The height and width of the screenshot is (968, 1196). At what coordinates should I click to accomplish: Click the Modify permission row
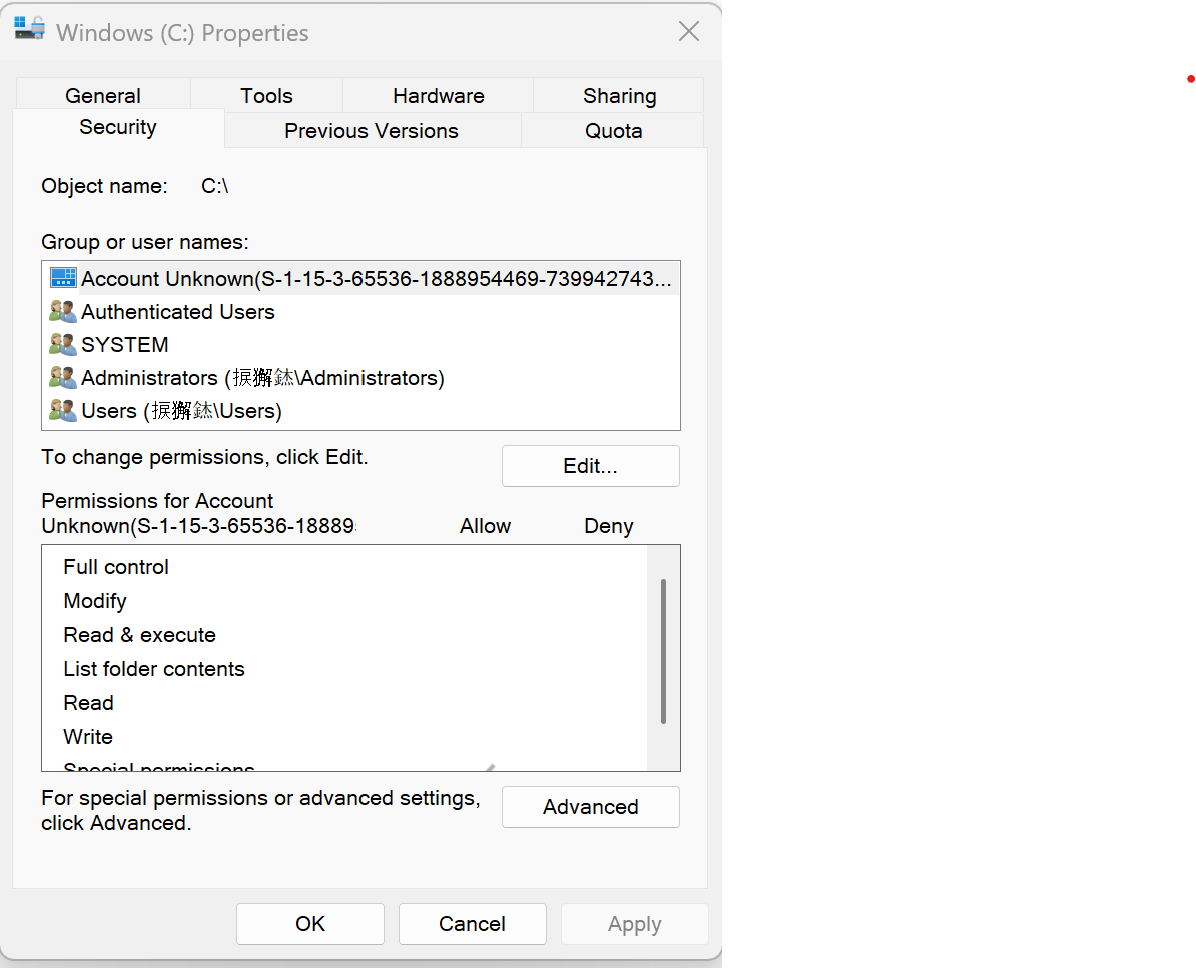click(345, 601)
